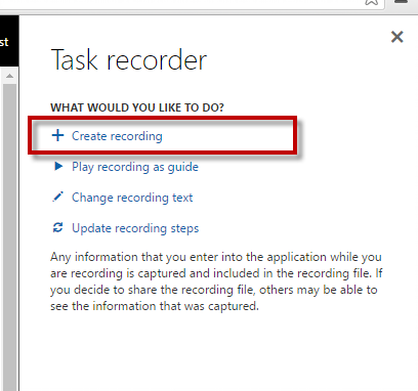Click the circular arrows update icon
The height and width of the screenshot is (391, 418).
58,228
